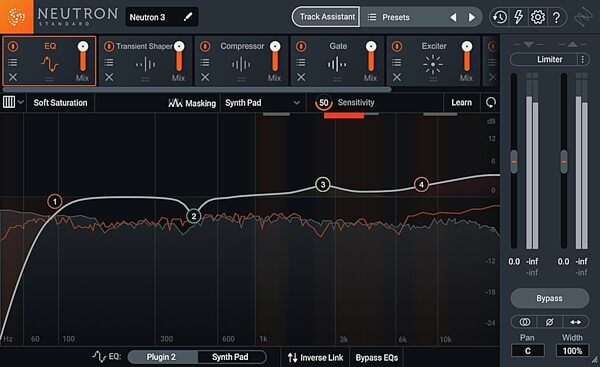Swap channels with the double arrow icon

tap(575, 322)
